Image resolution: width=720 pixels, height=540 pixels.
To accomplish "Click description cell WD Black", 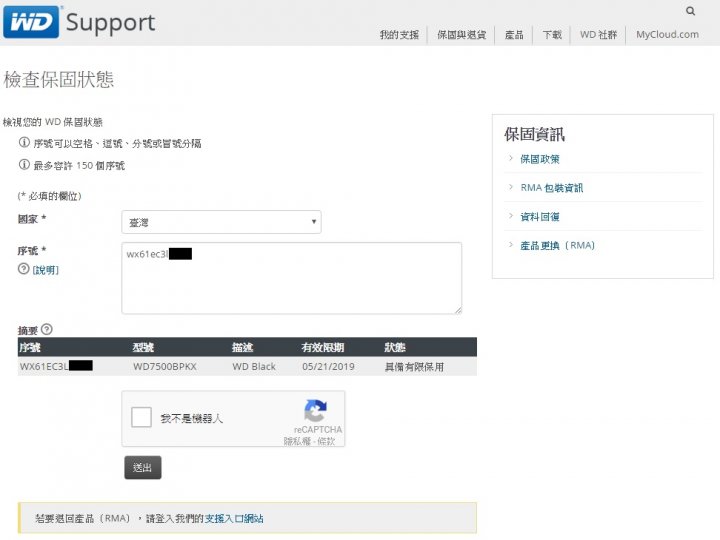I will pos(254,366).
